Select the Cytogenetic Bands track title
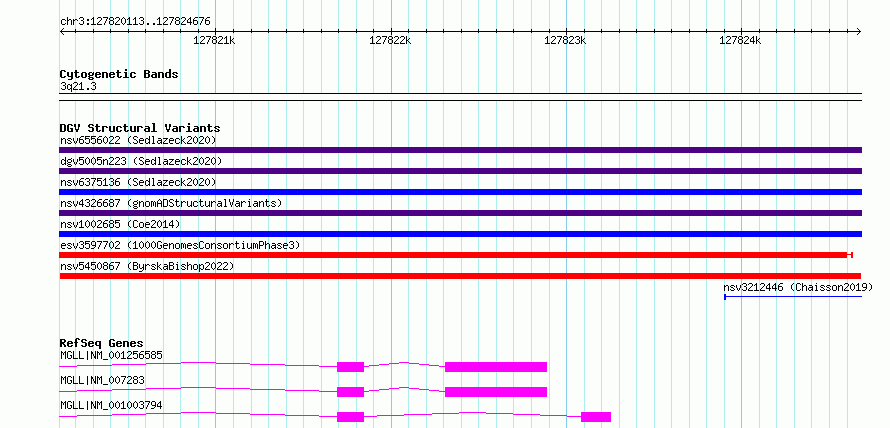 [119, 74]
